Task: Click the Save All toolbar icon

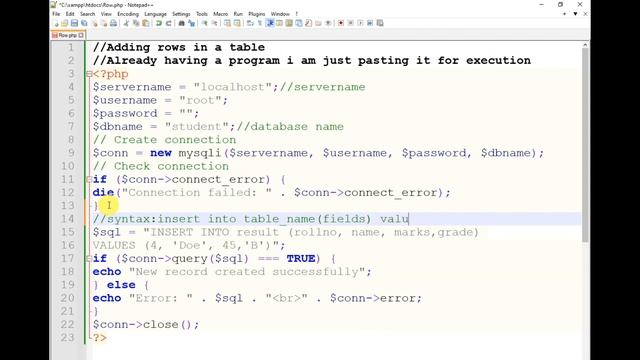Action: pyautogui.click(x=84, y=23)
